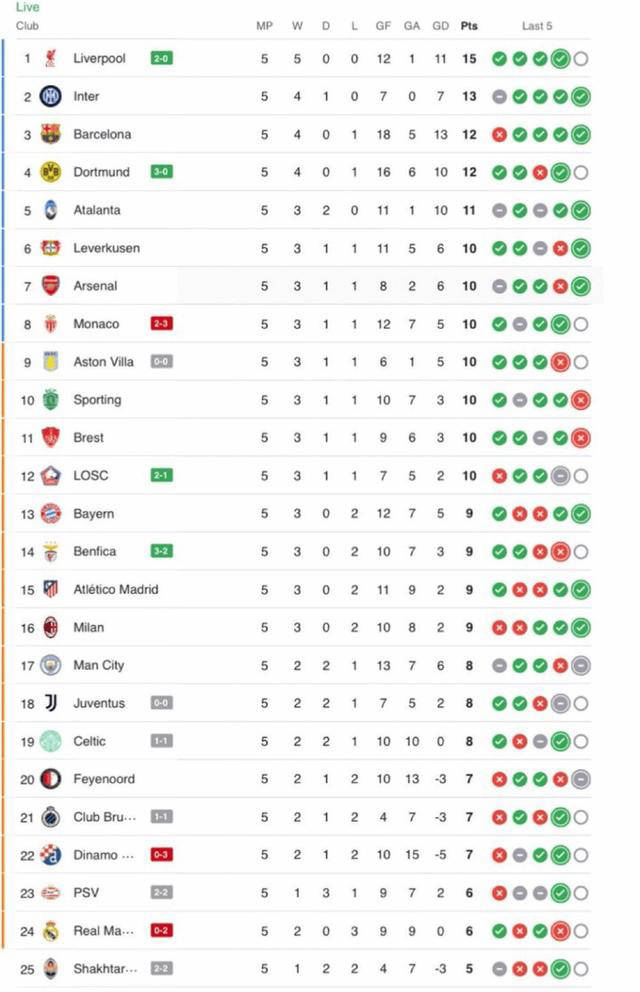This screenshot has height=992, width=640.
Task: Click Inter's most recent win icon
Action: [581, 97]
